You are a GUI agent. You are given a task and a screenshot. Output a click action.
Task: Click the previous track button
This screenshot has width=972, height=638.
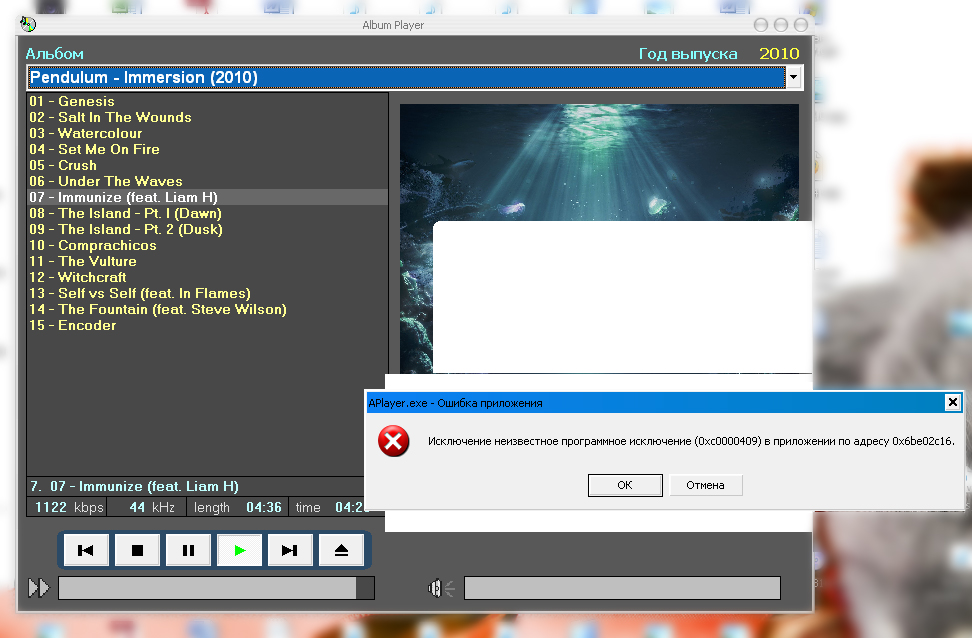coord(86,550)
